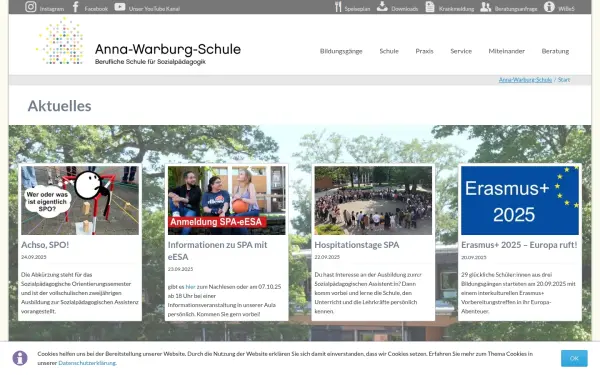This screenshot has height=375, width=600.
Task: Open the WiBeS link
Action: click(x=566, y=9)
